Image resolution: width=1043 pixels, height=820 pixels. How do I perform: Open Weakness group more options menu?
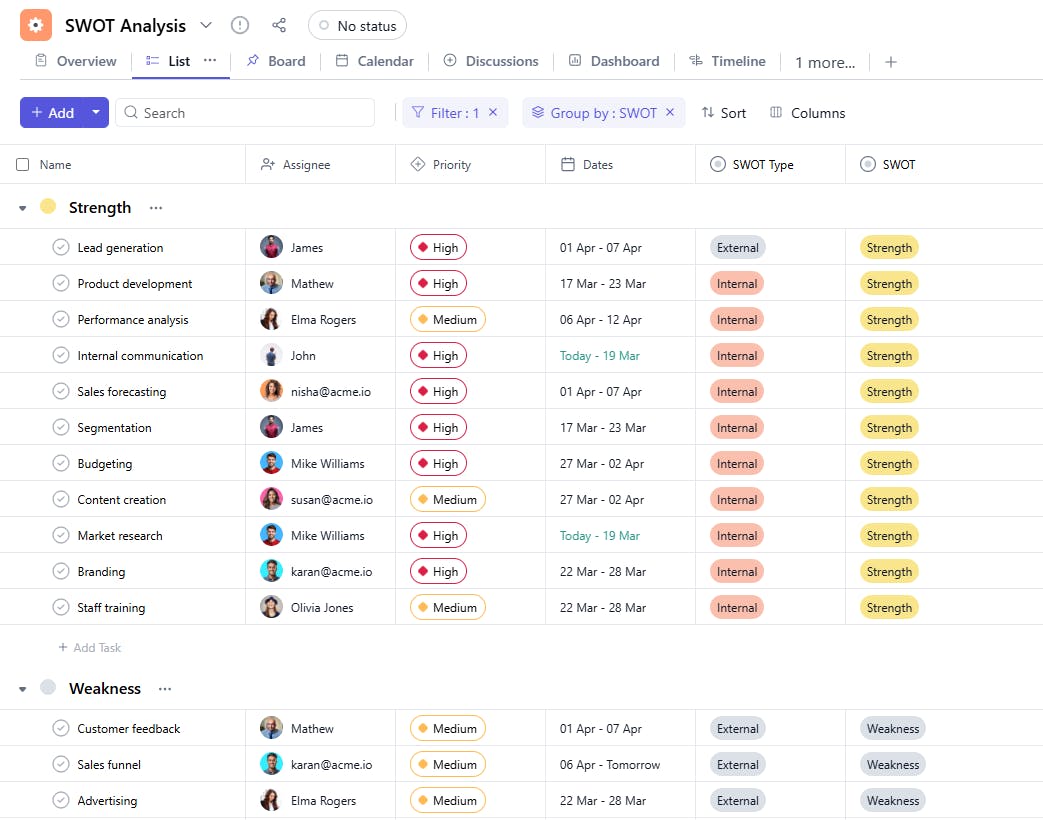point(165,689)
